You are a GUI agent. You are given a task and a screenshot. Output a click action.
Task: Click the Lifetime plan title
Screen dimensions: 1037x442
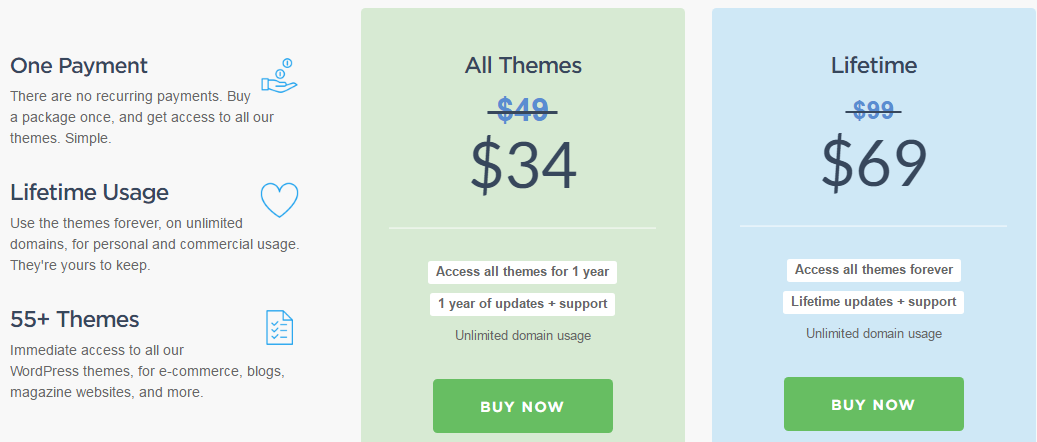pyautogui.click(x=874, y=66)
